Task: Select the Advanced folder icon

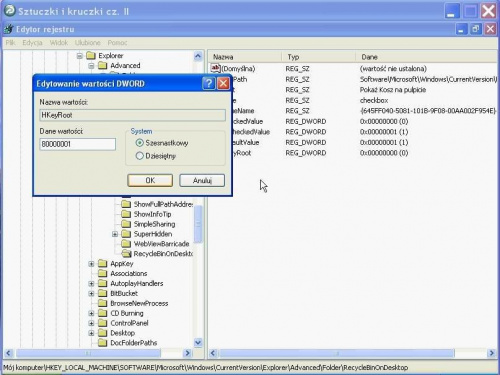Action: 103,65
